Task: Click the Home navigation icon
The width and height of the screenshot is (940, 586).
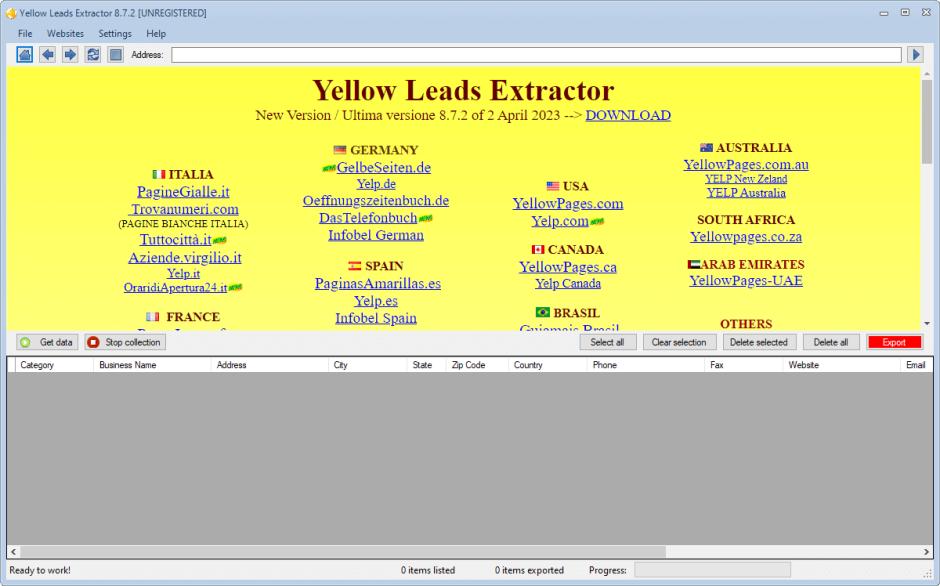Action: click(x=25, y=55)
